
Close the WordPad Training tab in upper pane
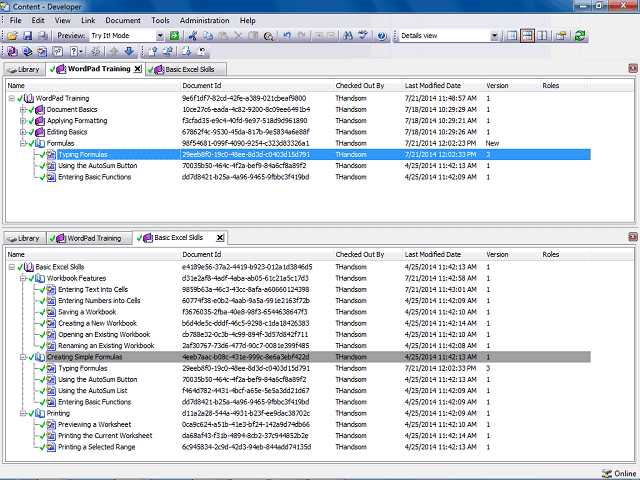tap(138, 69)
